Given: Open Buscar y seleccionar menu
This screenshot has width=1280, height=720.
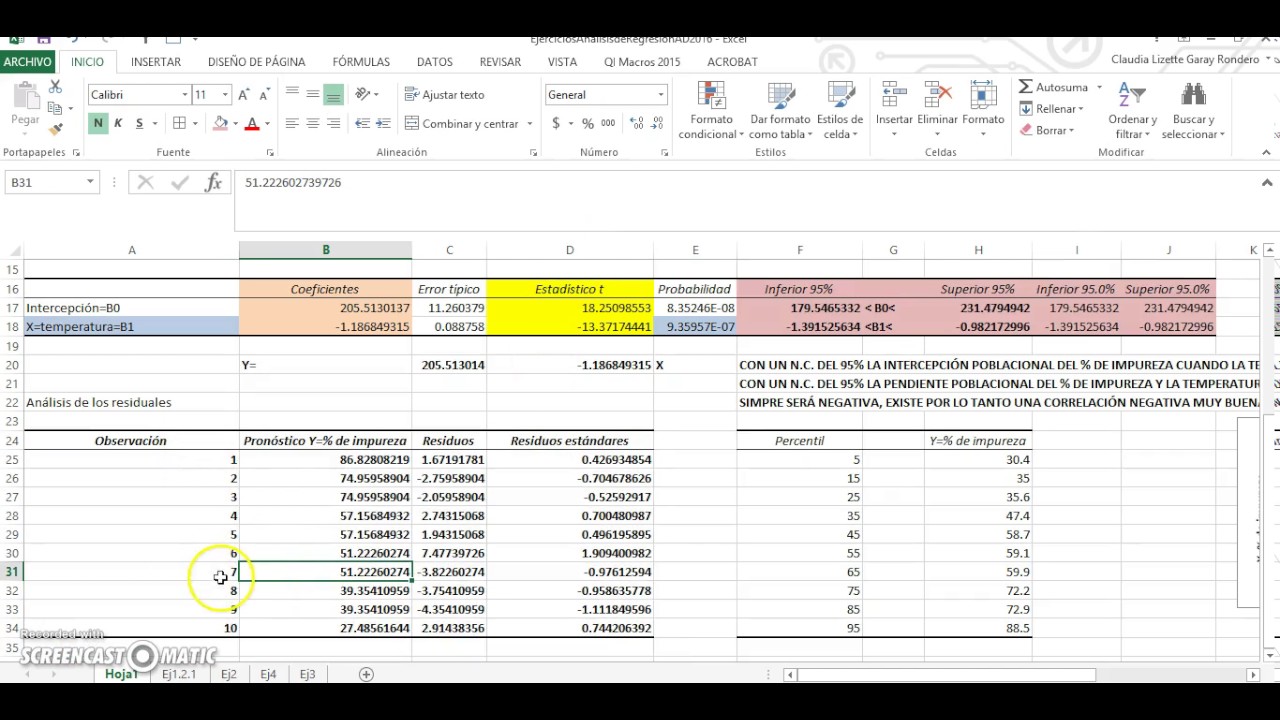Looking at the screenshot, I should pos(1192,111).
